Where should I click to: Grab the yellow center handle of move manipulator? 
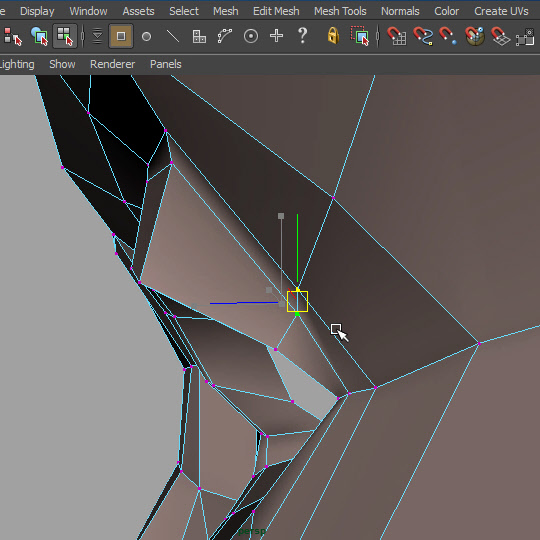(x=297, y=301)
